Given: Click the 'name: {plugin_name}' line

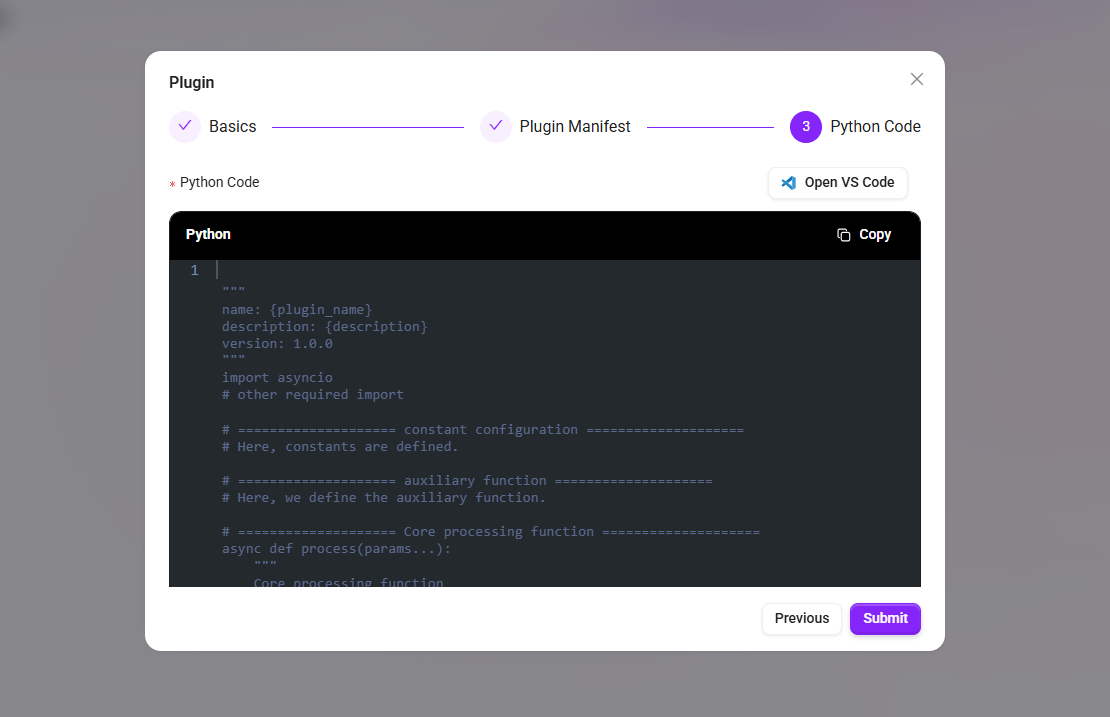Looking at the screenshot, I should (297, 310).
